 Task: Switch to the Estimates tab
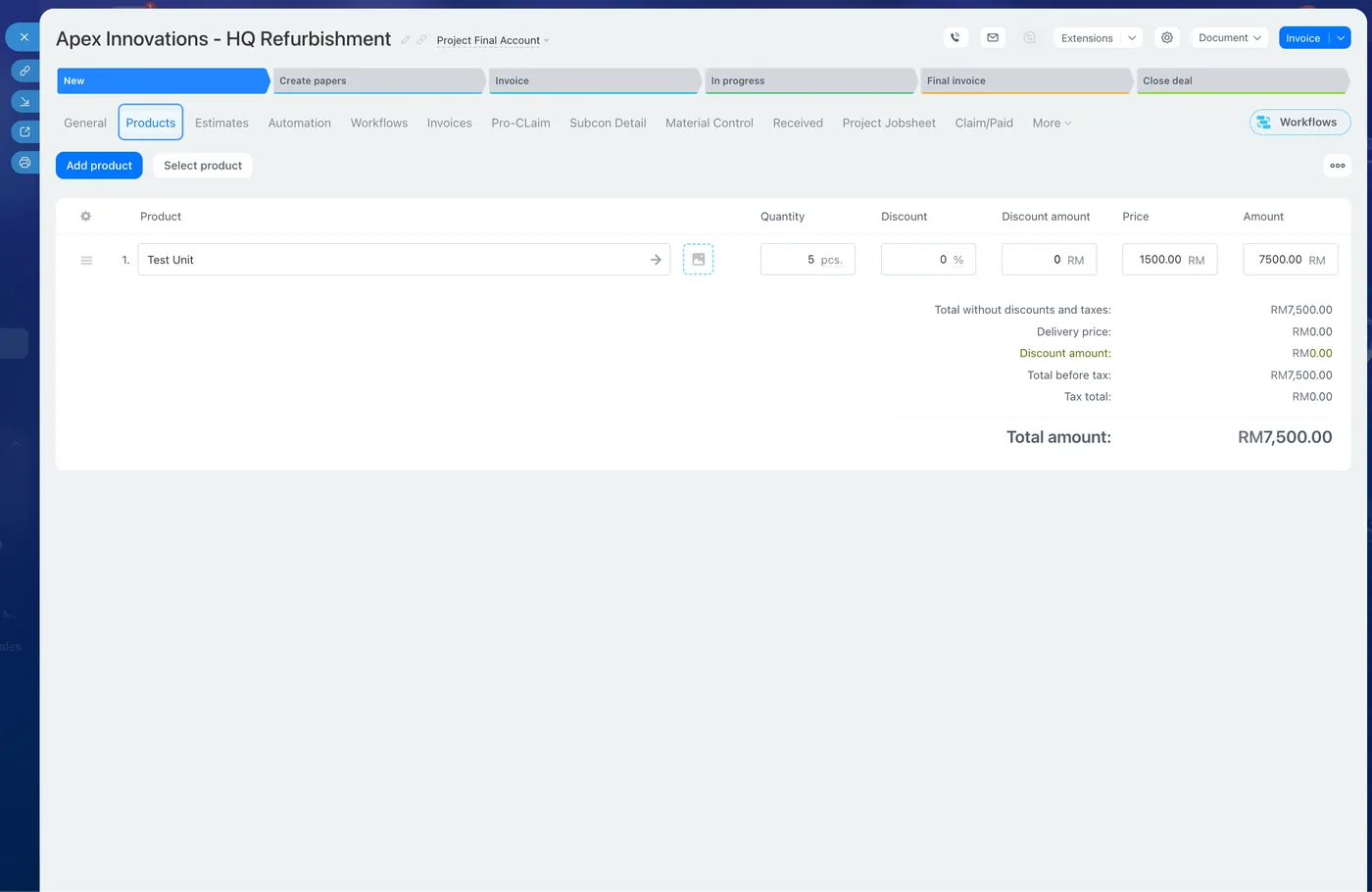coord(221,124)
